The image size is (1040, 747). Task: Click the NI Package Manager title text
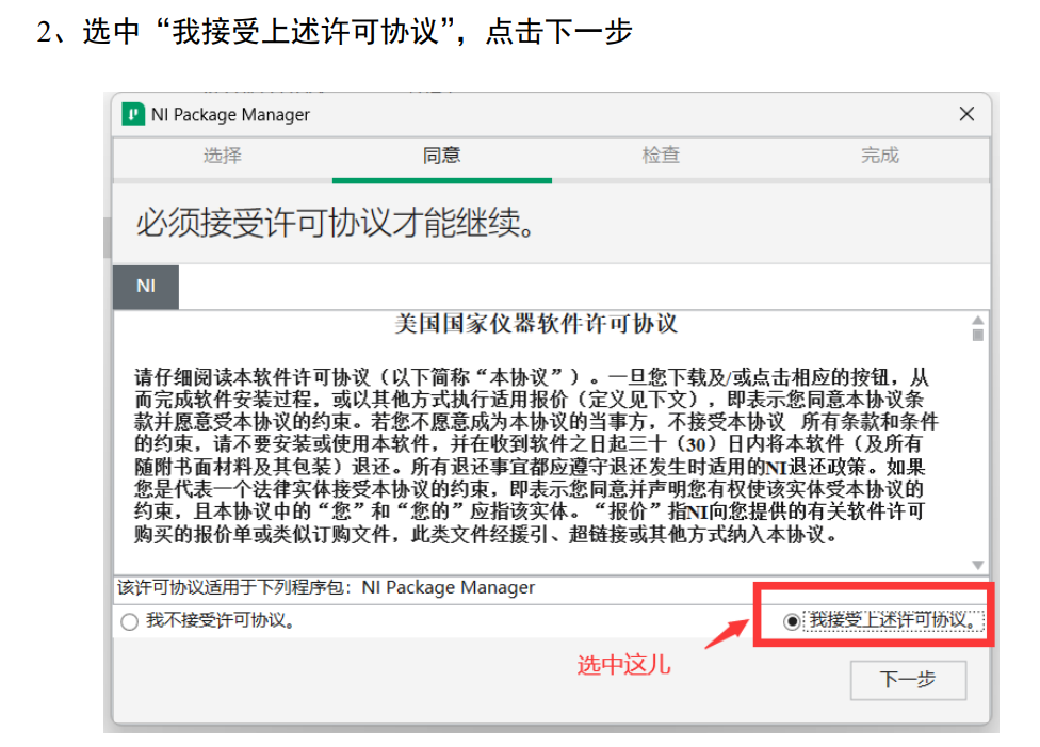click(x=230, y=115)
